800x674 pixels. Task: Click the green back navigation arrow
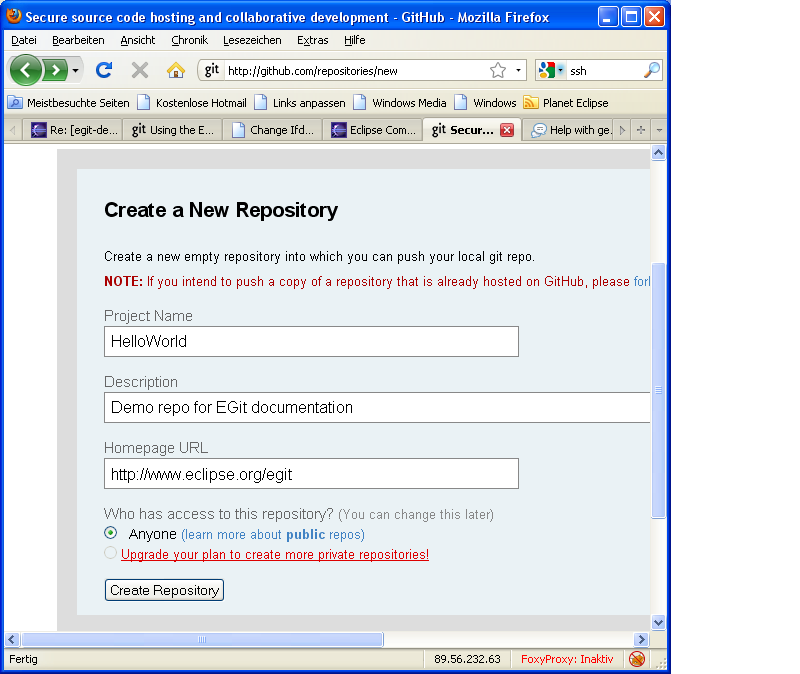pyautogui.click(x=26, y=70)
